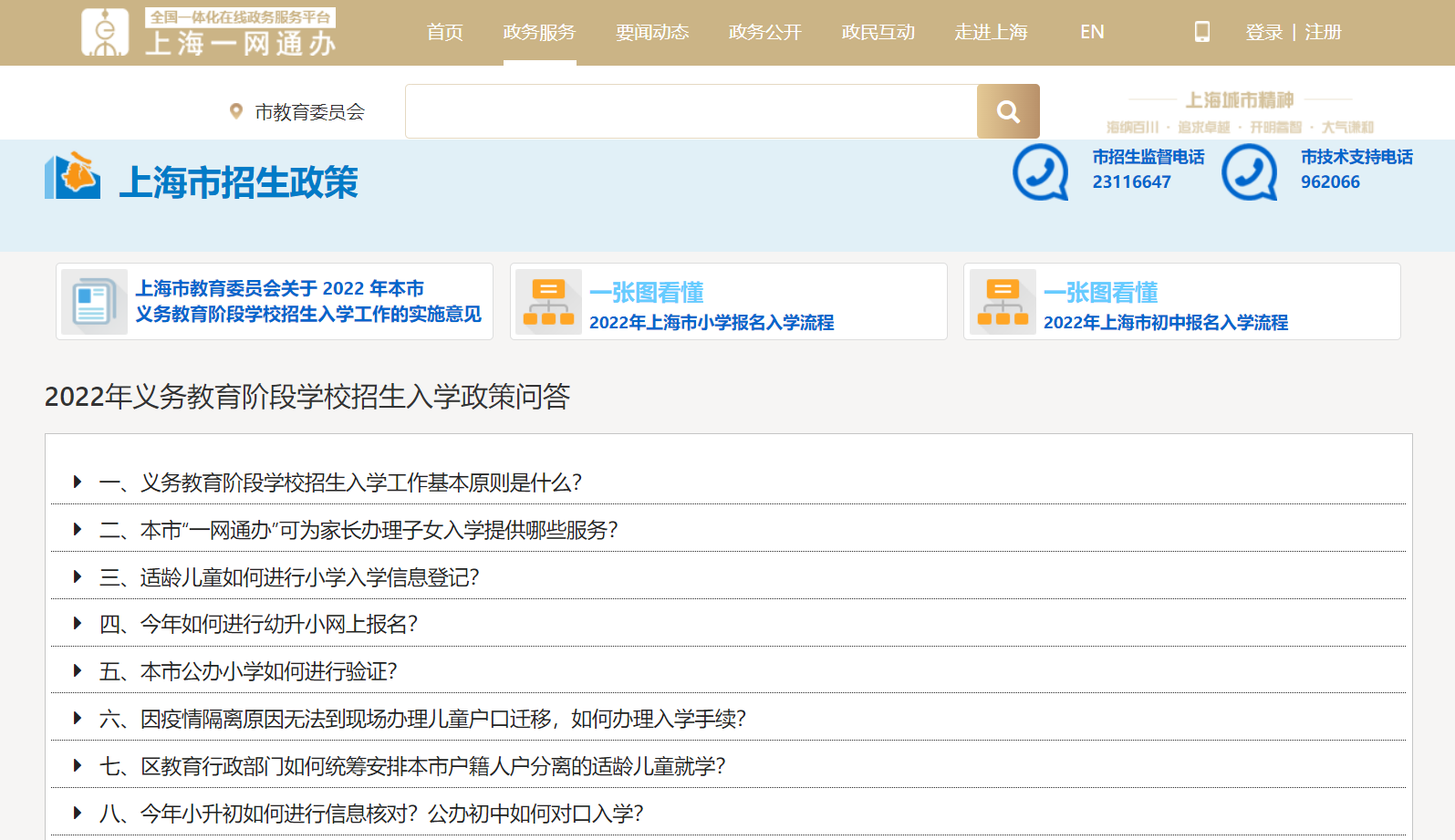The width and height of the screenshot is (1455, 840).
Task: Click the 注册 link
Action: click(x=1323, y=32)
